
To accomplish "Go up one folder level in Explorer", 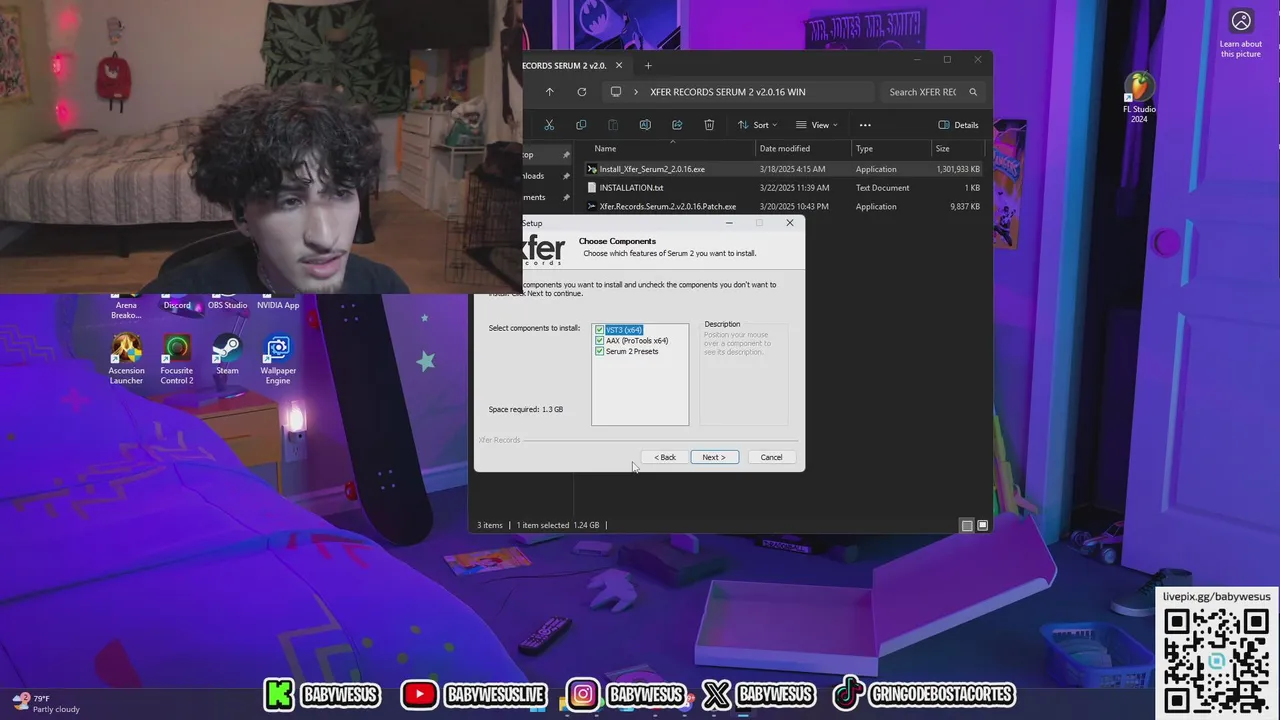I will coord(549,92).
